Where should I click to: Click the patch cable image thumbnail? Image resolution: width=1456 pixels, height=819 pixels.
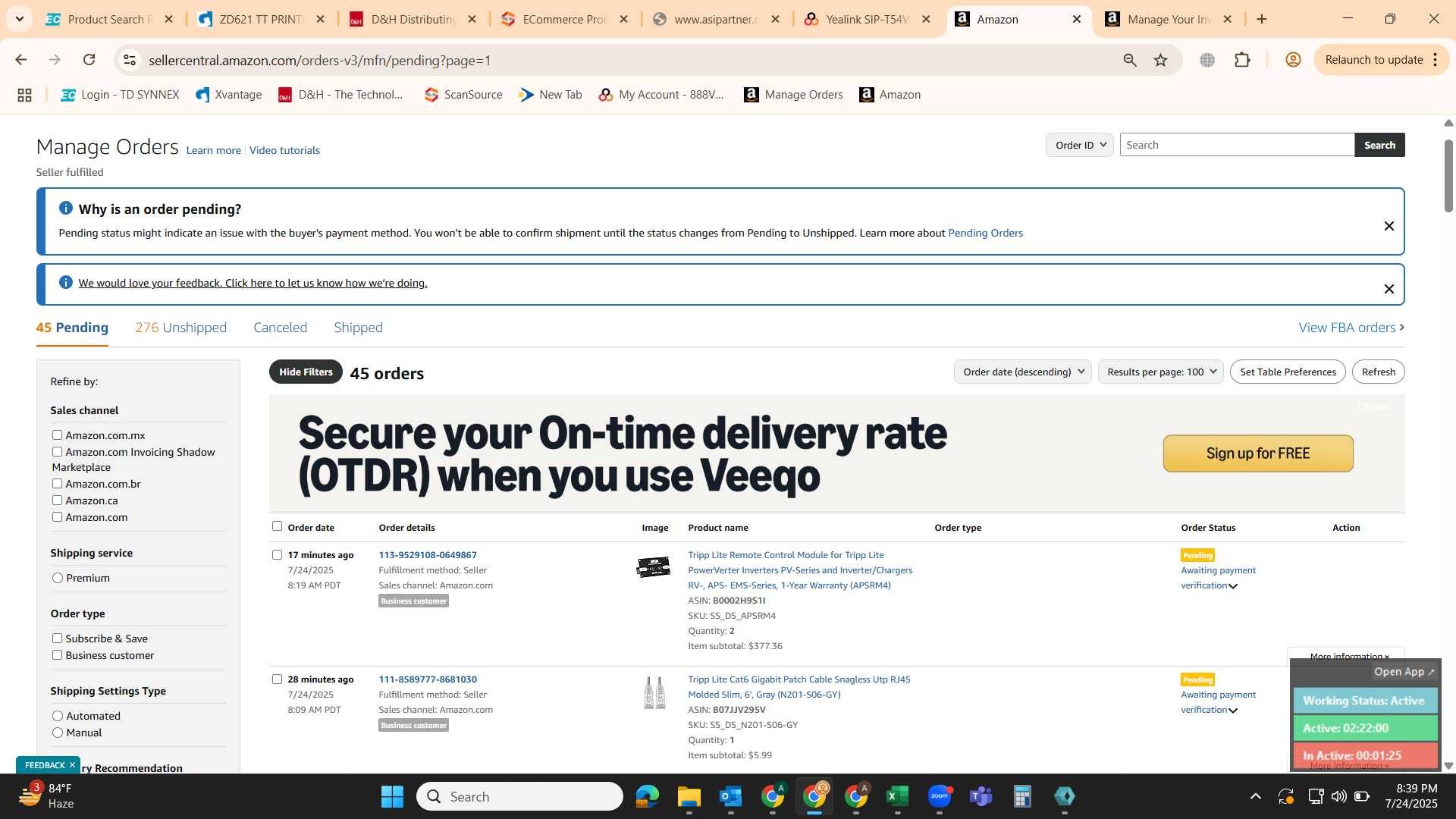654,692
